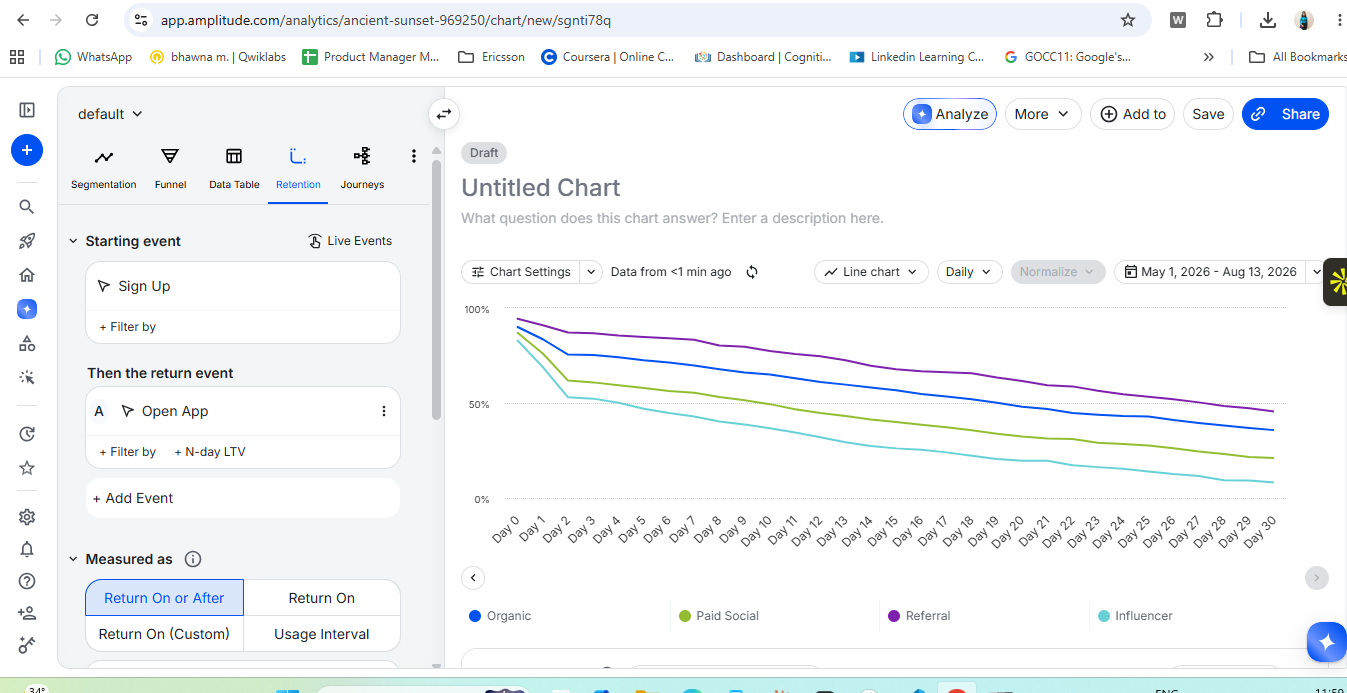Toggle Organic series in legend
This screenshot has width=1347, height=693.
tap(500, 616)
